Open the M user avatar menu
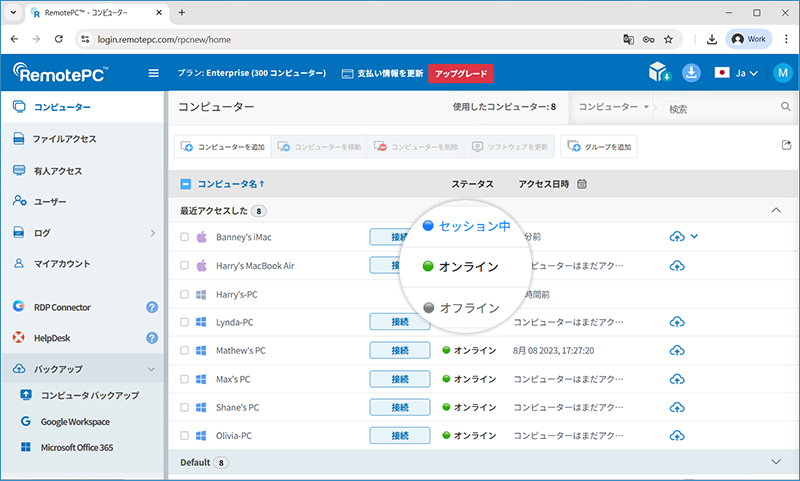This screenshot has height=481, width=800. coord(783,73)
